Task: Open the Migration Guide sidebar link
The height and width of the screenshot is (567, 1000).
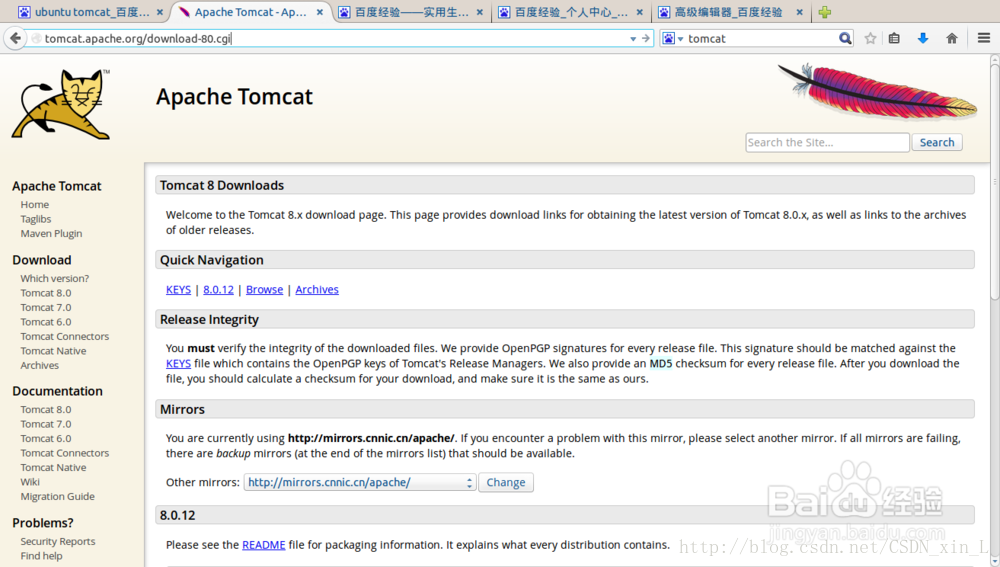Action: click(x=57, y=496)
